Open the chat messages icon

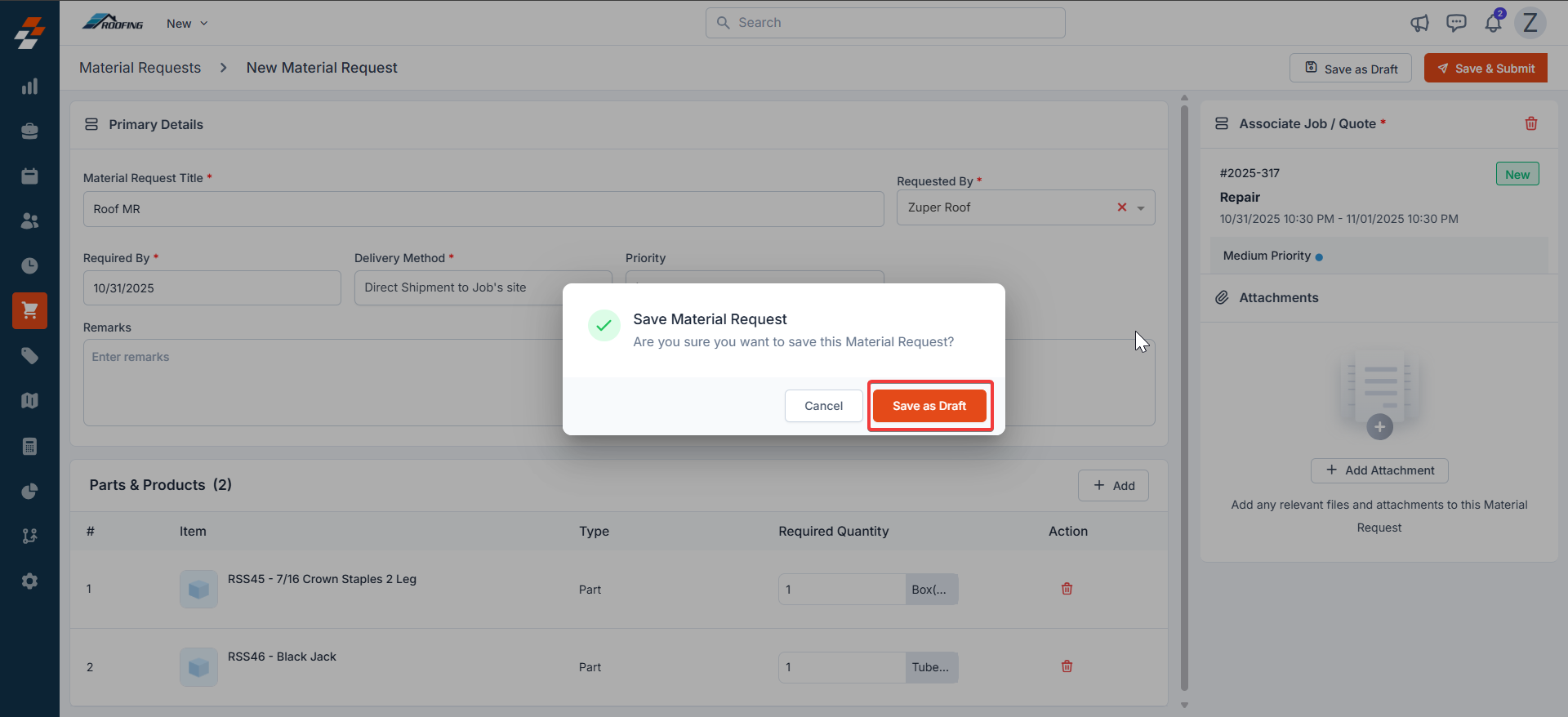coord(1456,23)
